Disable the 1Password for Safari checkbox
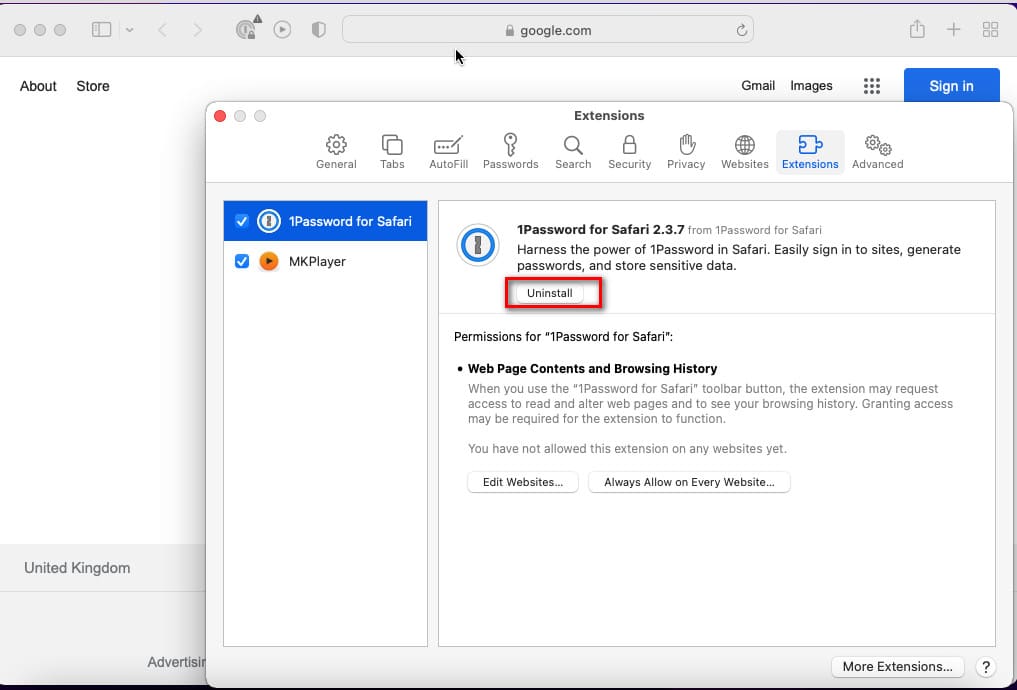The height and width of the screenshot is (690, 1017). (x=242, y=221)
